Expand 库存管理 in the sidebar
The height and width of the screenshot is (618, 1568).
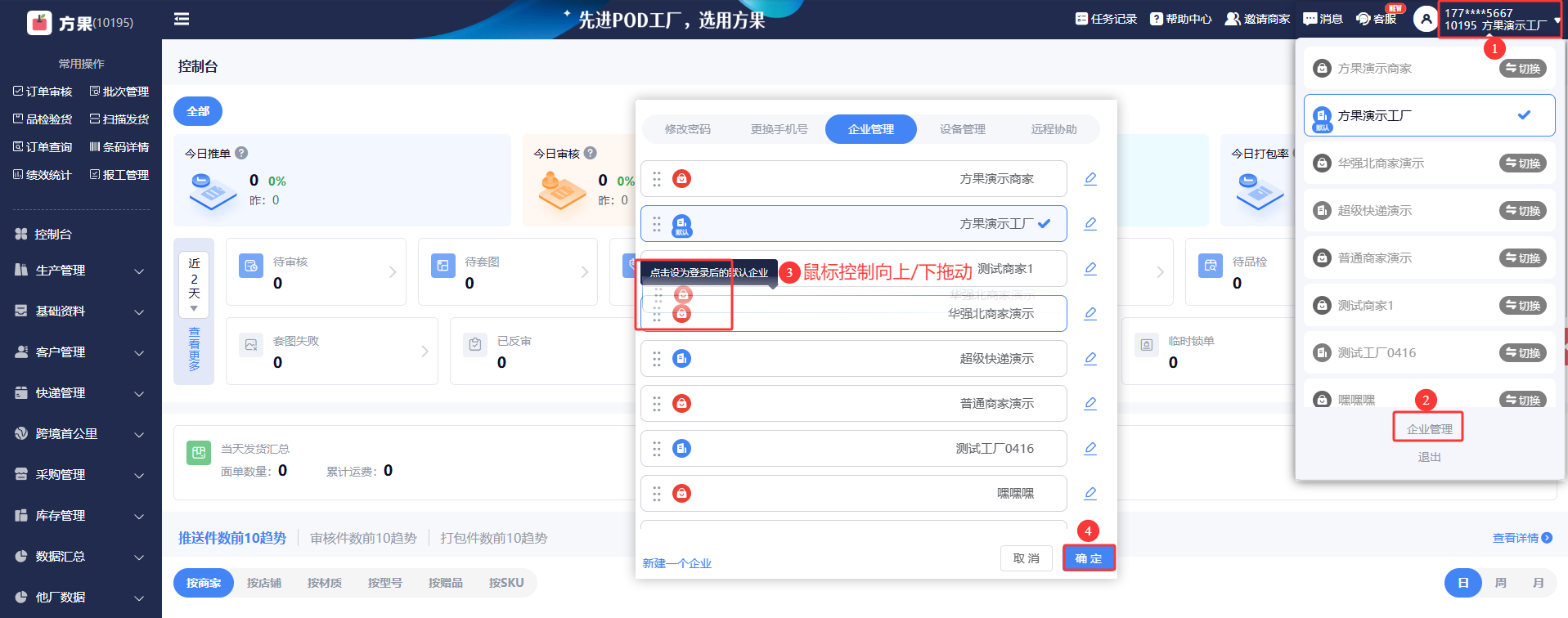point(80,516)
